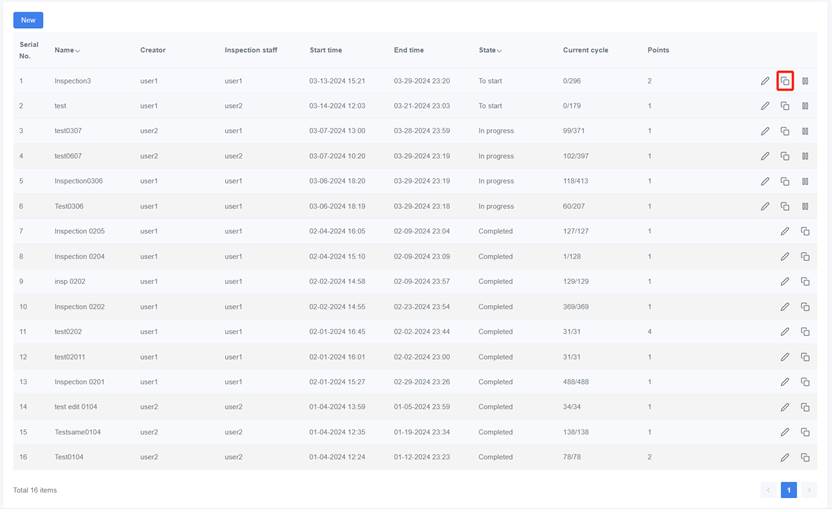Edit the Inspection3 row
The height and width of the screenshot is (512, 832).
[765, 81]
